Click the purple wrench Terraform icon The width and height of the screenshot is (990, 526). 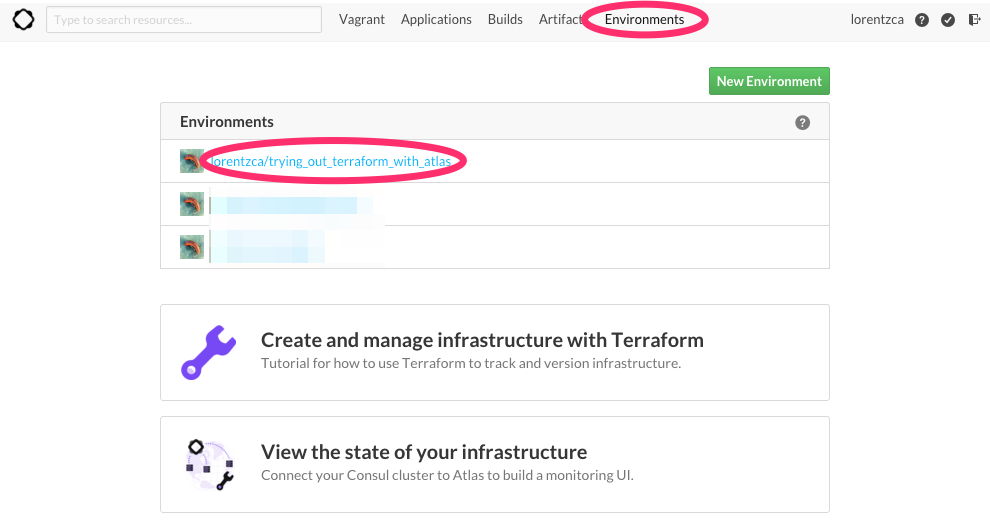(x=208, y=352)
